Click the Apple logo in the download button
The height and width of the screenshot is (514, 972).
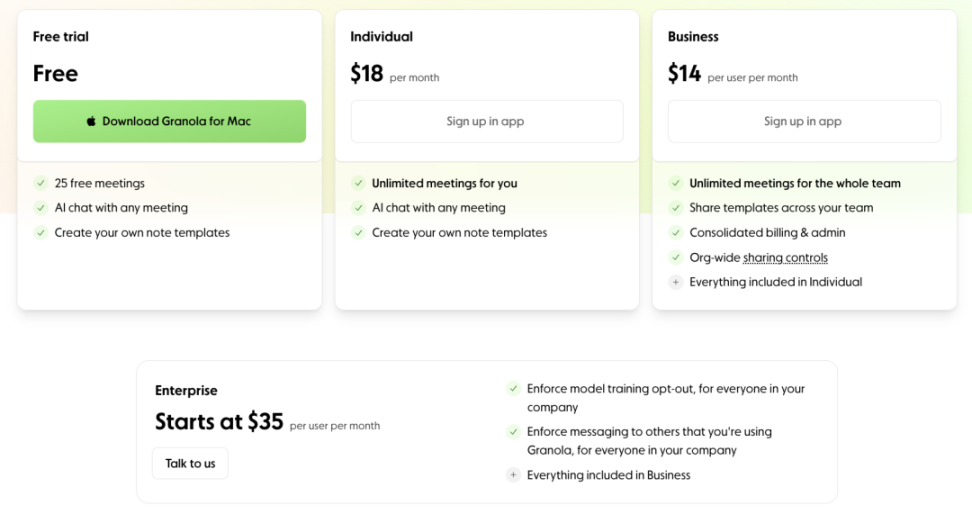pyautogui.click(x=91, y=121)
